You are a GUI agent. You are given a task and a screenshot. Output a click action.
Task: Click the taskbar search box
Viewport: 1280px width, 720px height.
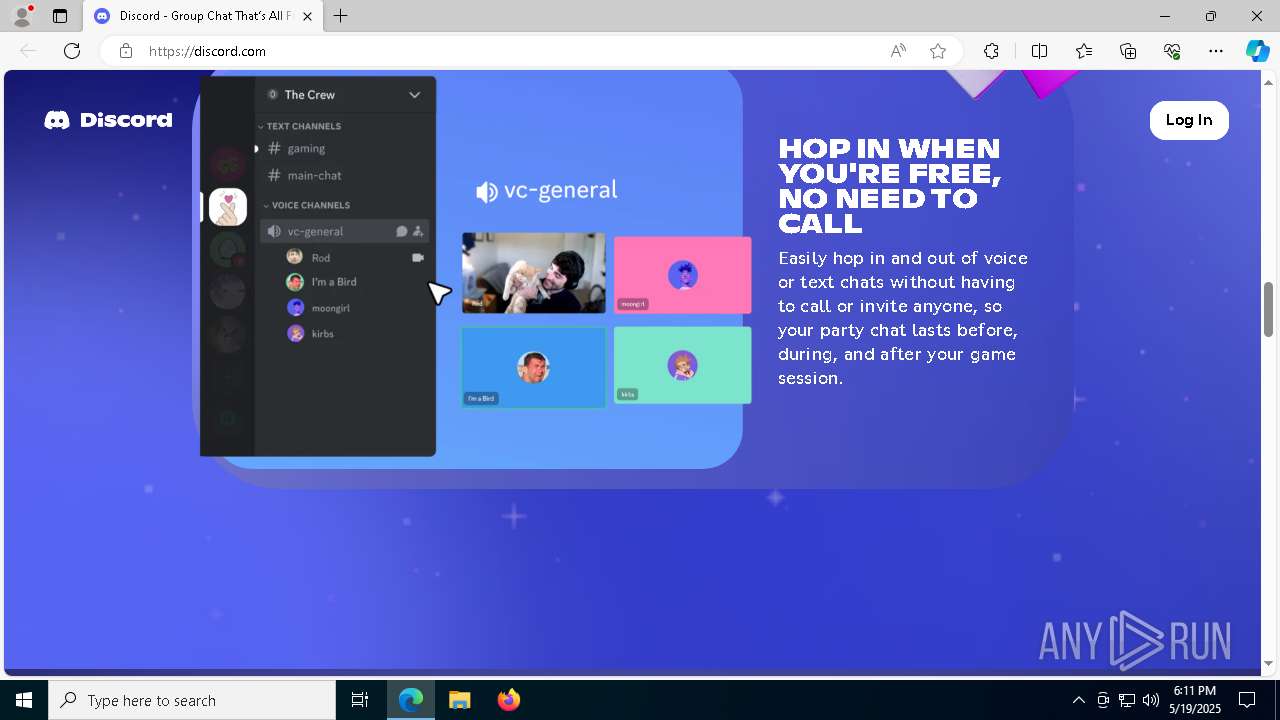click(x=192, y=700)
